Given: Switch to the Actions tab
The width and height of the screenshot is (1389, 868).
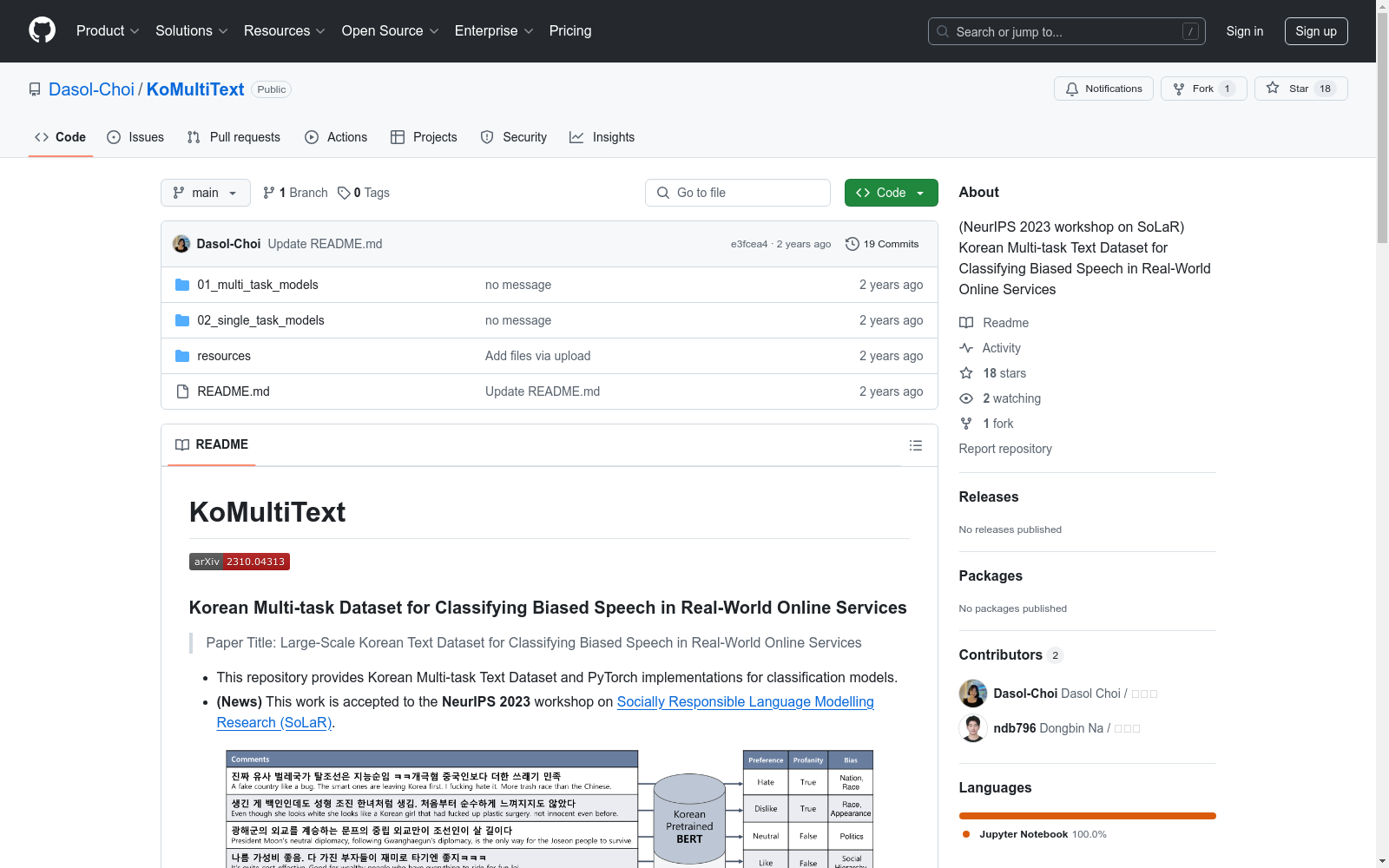Looking at the screenshot, I should tap(336, 137).
